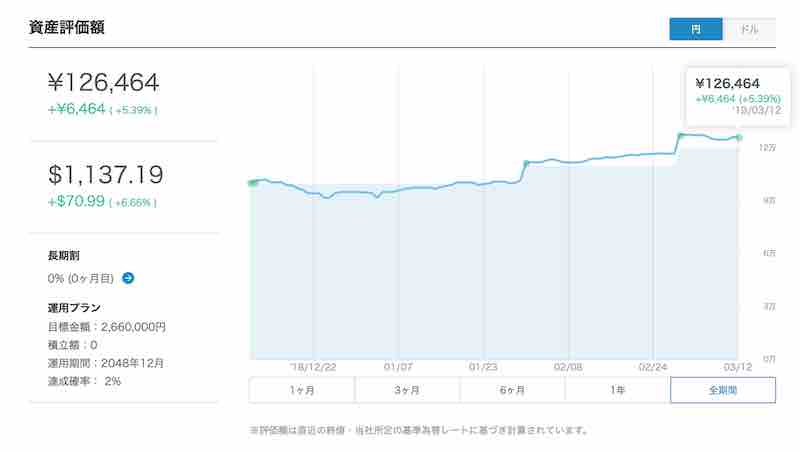Switch currency display to 円
Viewport: 800px width, 451px height.
[696, 29]
